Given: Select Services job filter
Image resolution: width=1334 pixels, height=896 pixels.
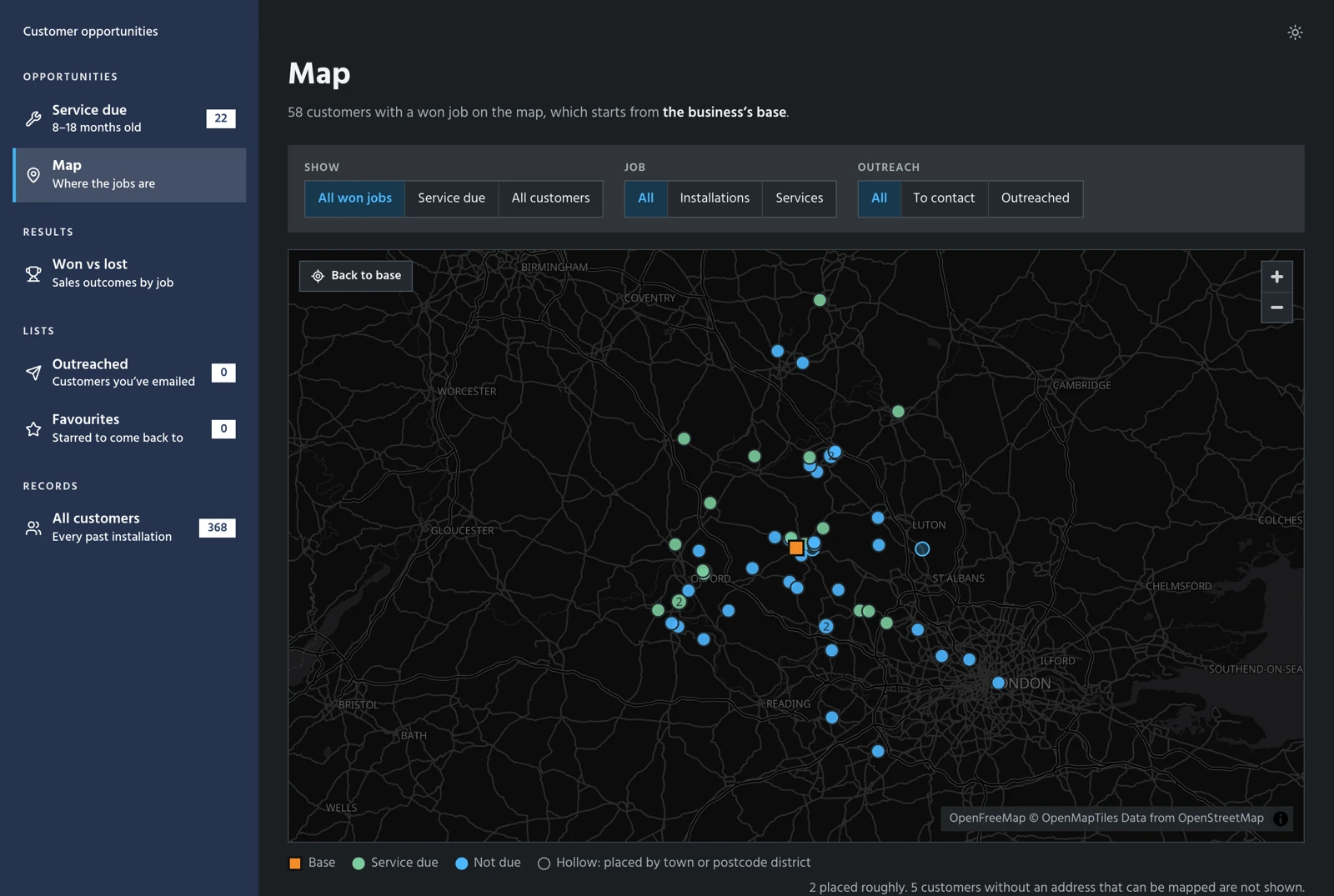Looking at the screenshot, I should (x=799, y=198).
